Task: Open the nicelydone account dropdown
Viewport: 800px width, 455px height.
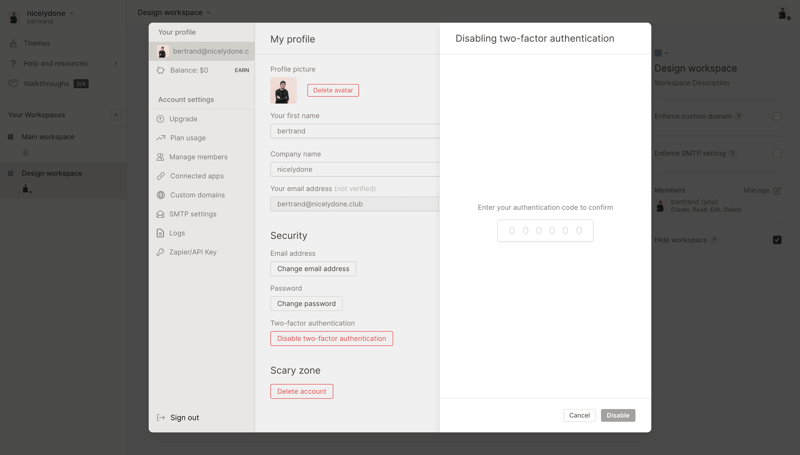Action: pyautogui.click(x=50, y=13)
